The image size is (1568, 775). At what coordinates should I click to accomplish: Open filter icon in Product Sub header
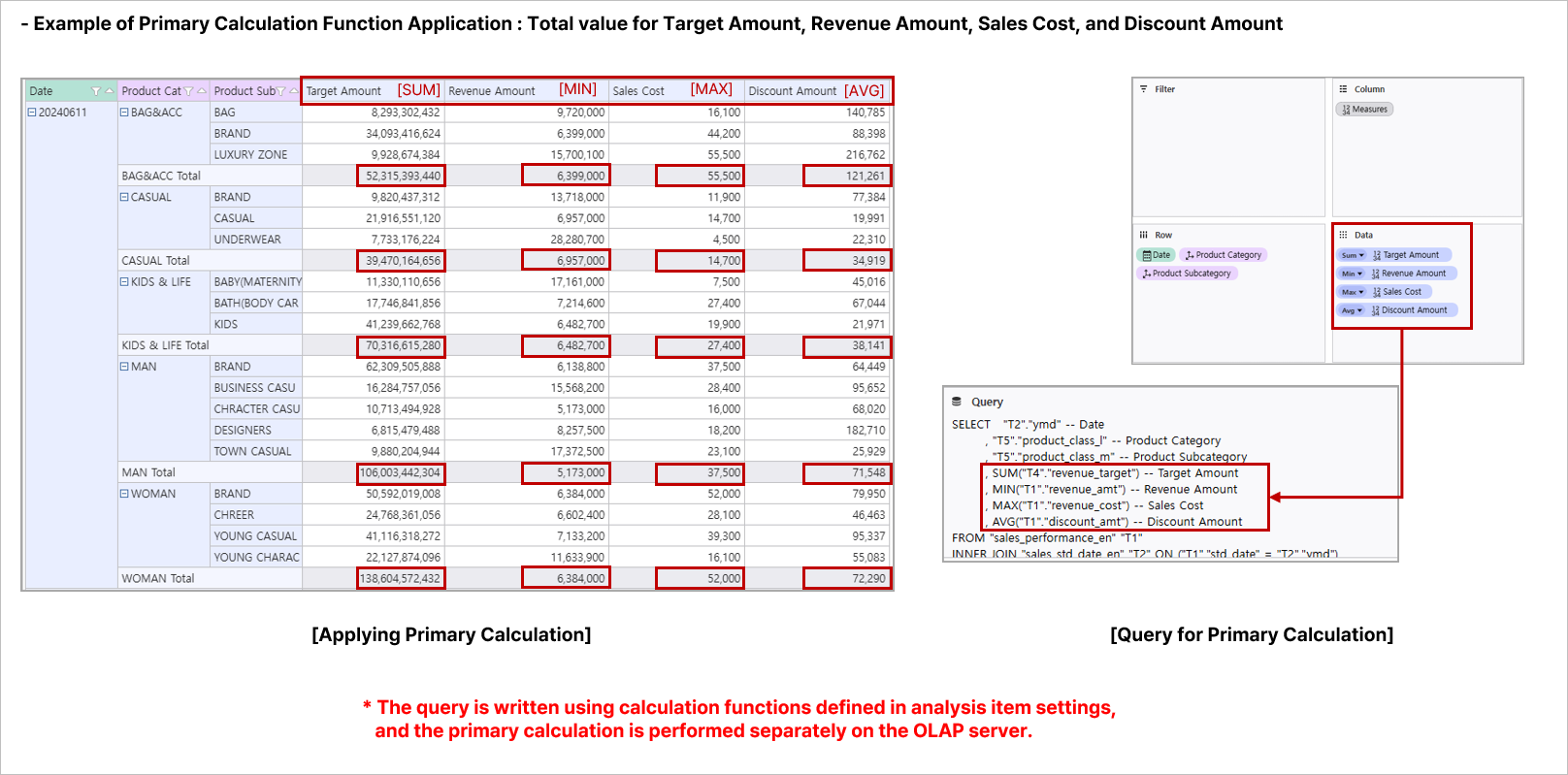[281, 91]
